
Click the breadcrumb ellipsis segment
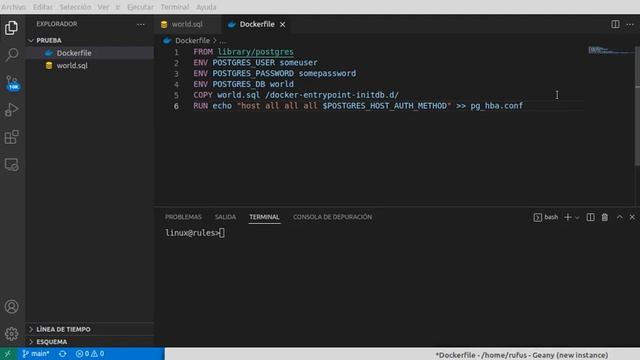(222, 41)
